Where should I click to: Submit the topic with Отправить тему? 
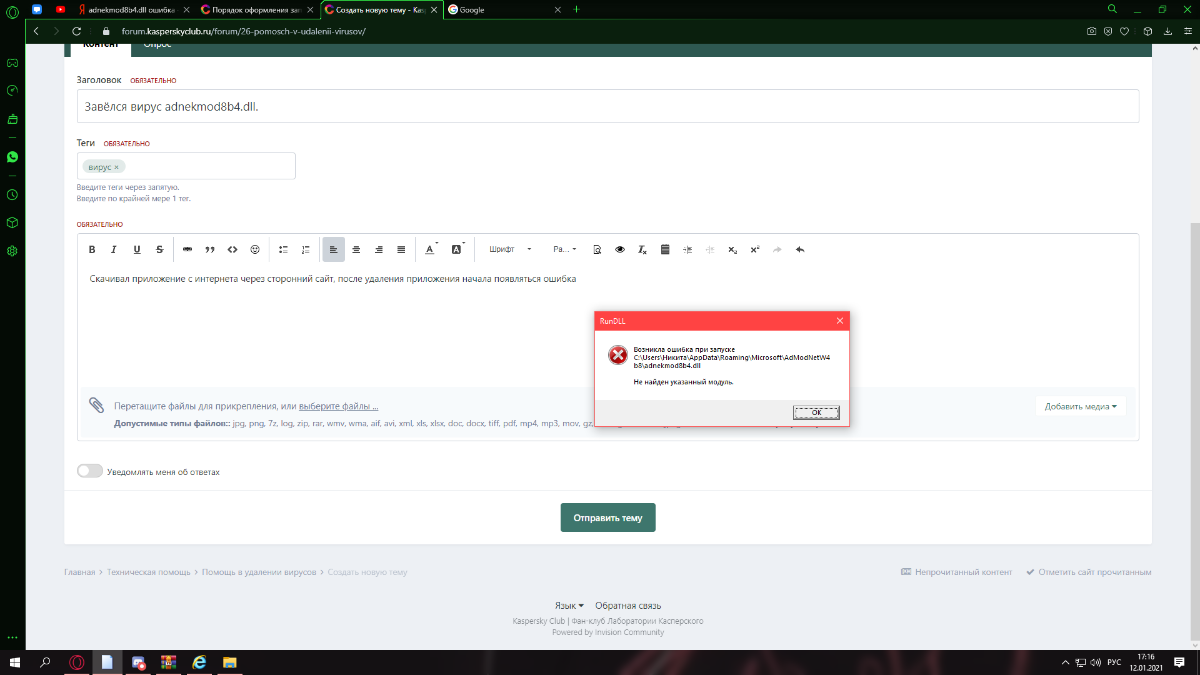(608, 517)
